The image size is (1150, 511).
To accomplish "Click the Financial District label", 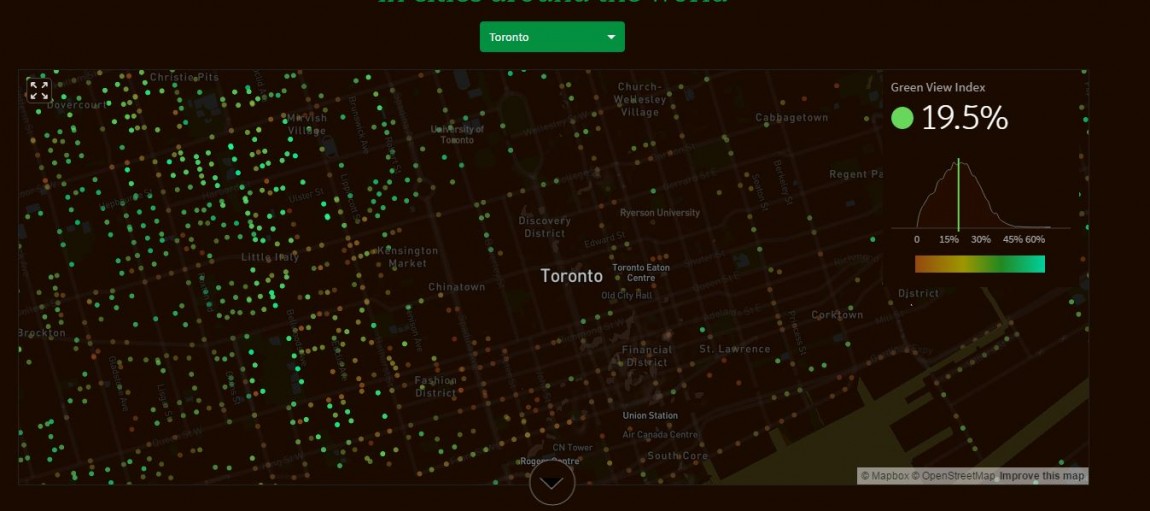I will pyautogui.click(x=646, y=356).
